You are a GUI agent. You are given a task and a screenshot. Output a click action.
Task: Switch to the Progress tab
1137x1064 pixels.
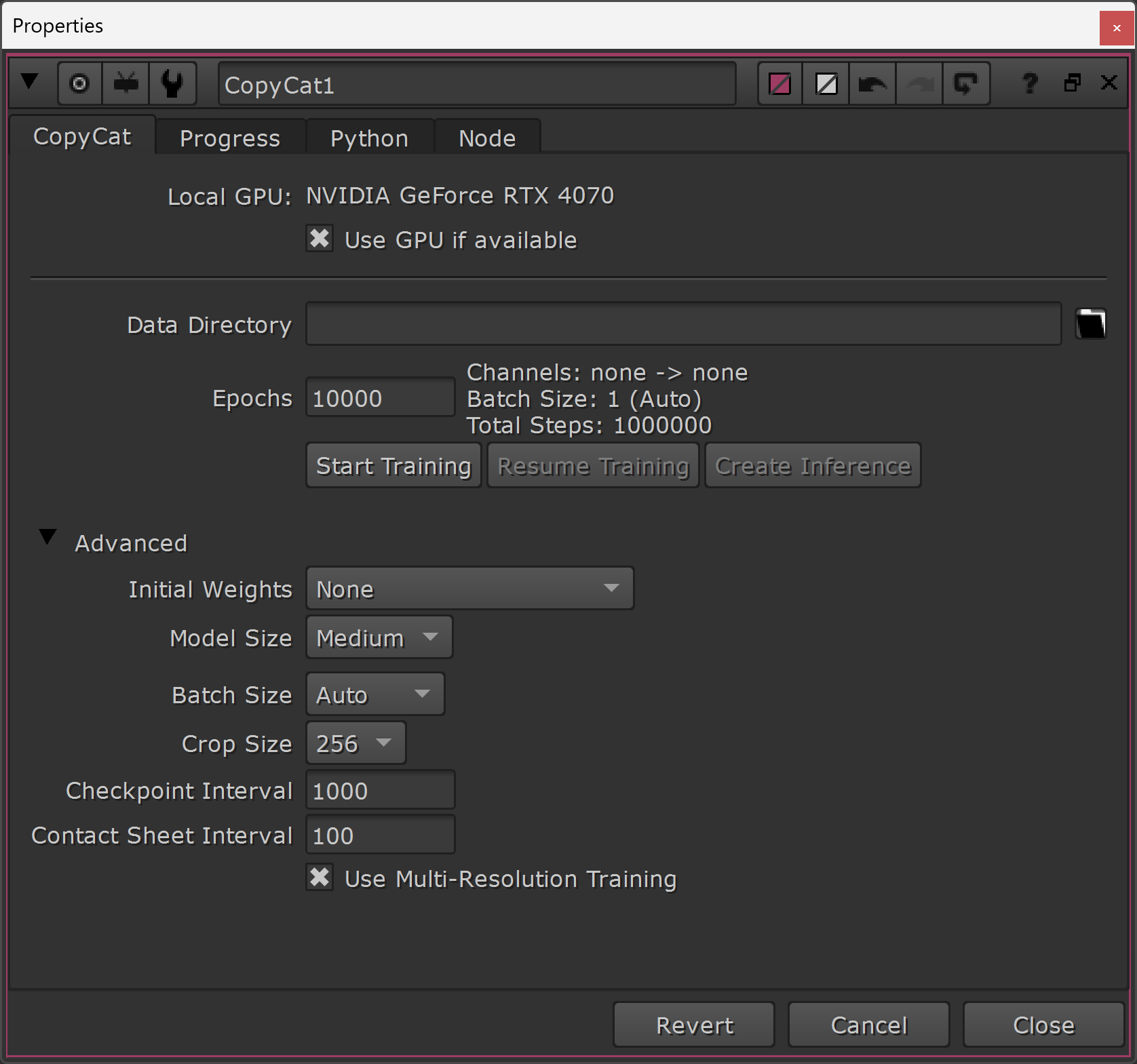[229, 138]
